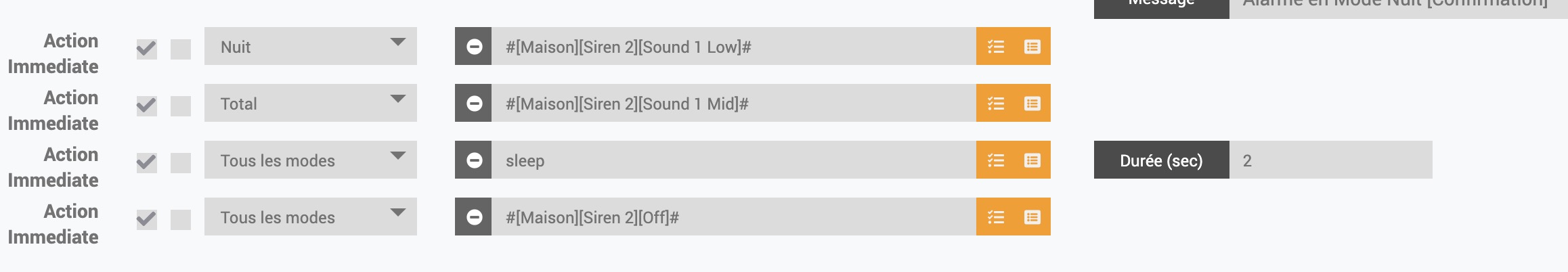Screen dimensions: 1568x272
Task: Open command picker icon for Siren 2 Off
Action: pyautogui.click(x=1032, y=217)
